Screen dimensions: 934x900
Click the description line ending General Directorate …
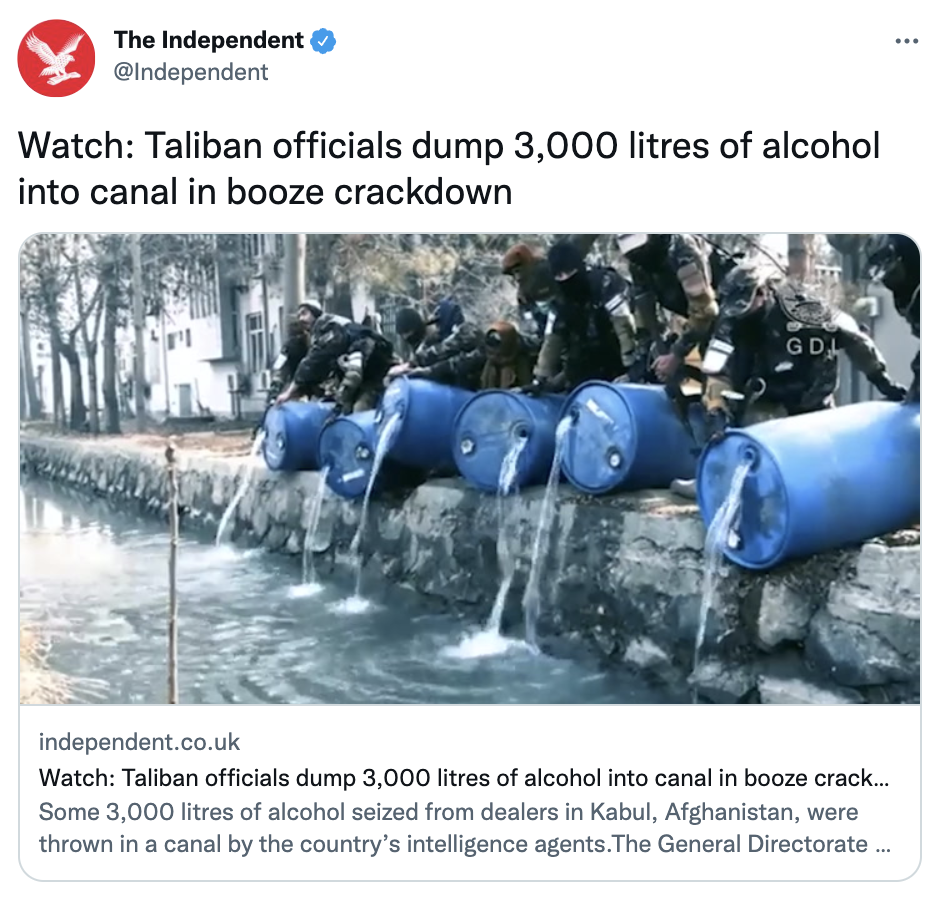pyautogui.click(x=465, y=844)
